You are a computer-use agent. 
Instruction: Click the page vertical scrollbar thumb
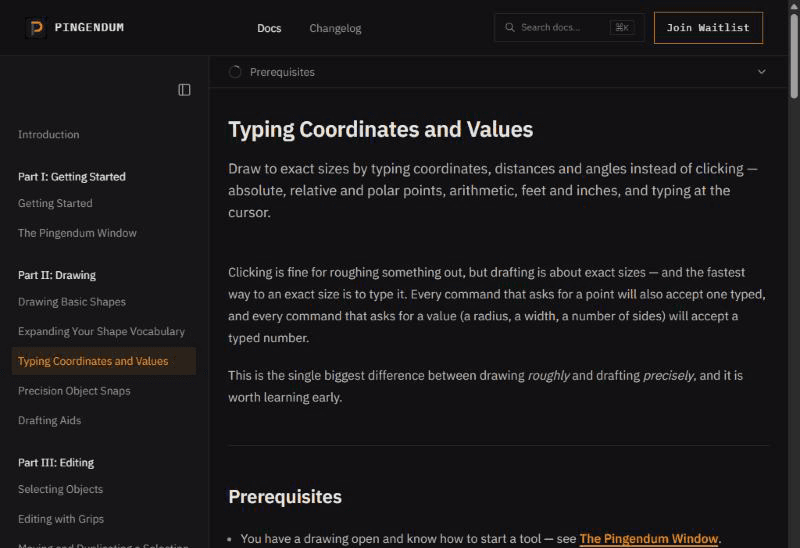794,55
